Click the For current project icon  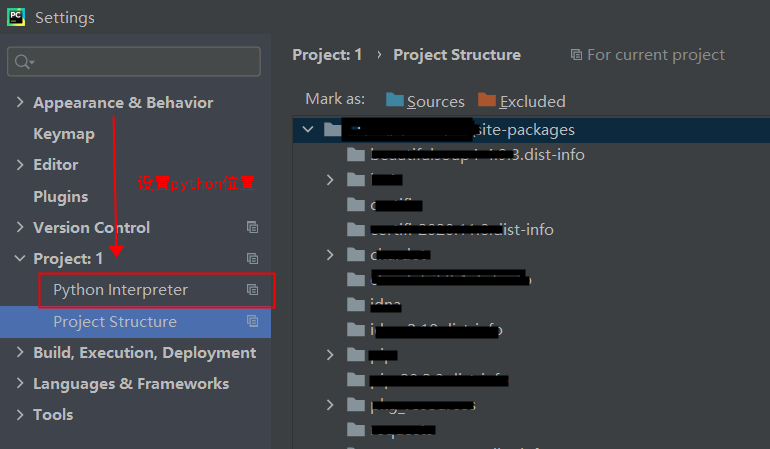576,55
